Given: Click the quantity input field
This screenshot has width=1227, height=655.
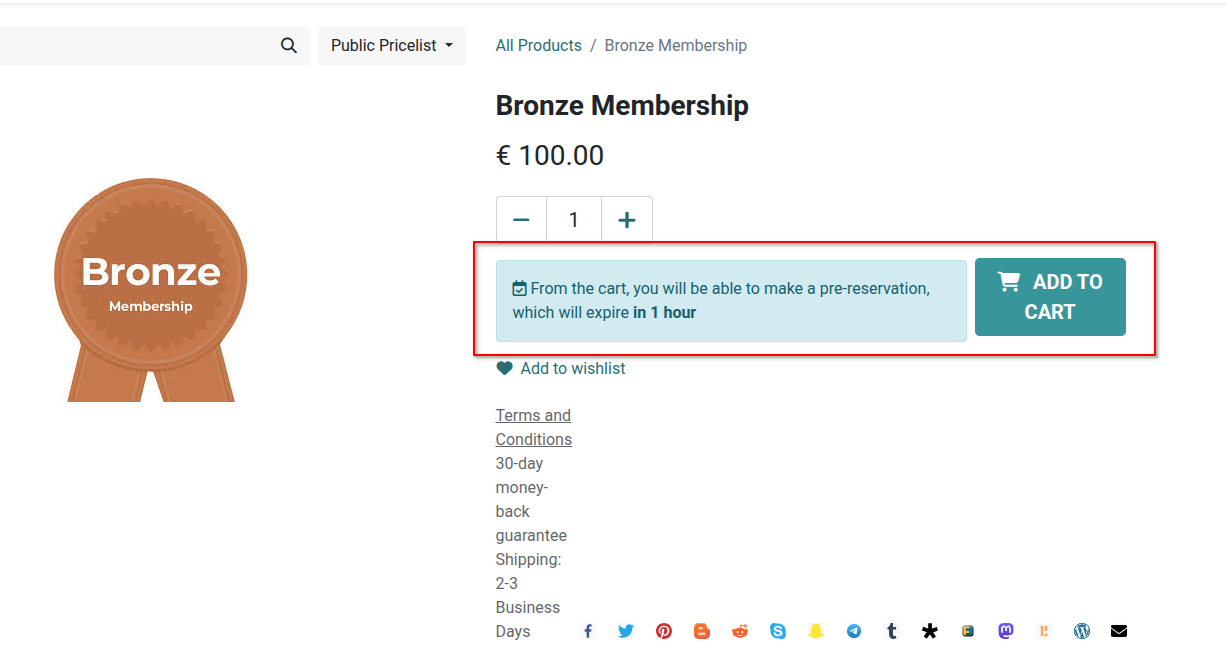Looking at the screenshot, I should point(573,219).
